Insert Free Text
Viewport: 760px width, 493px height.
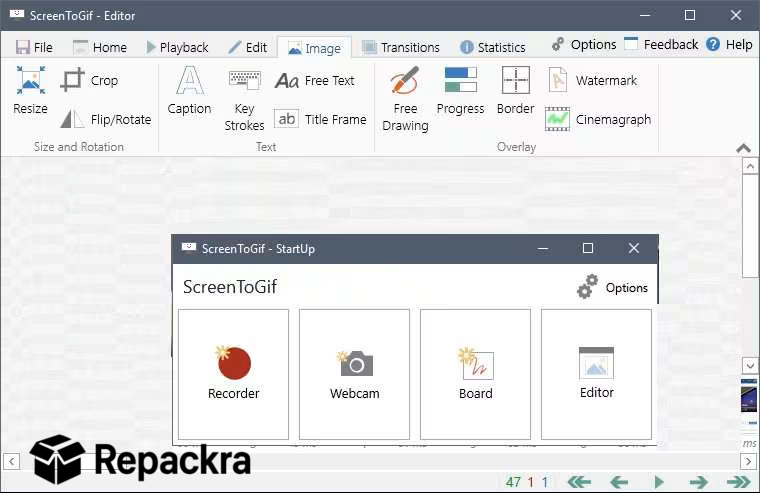[x=315, y=80]
